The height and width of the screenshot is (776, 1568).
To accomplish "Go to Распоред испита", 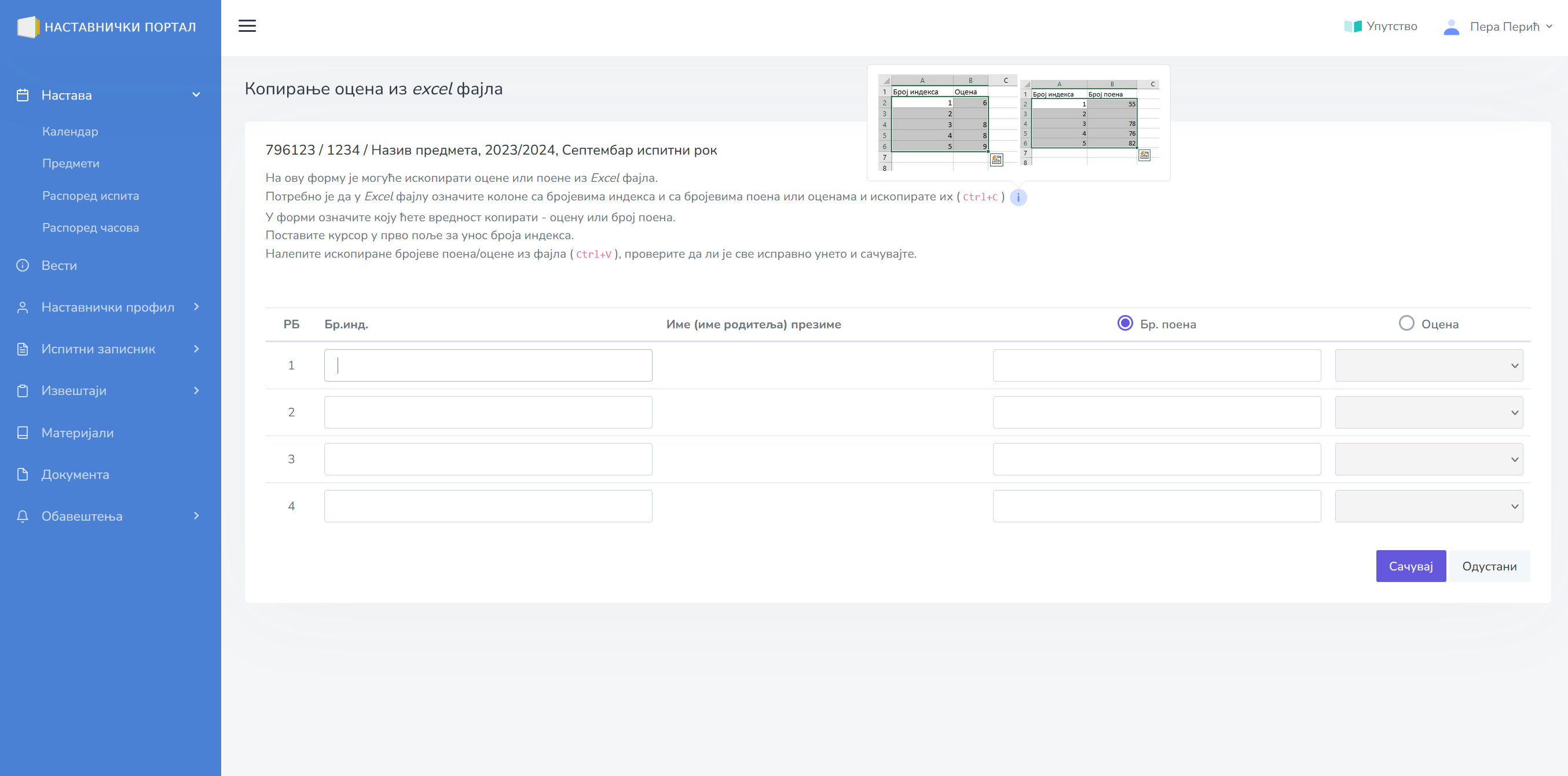I will [x=90, y=195].
